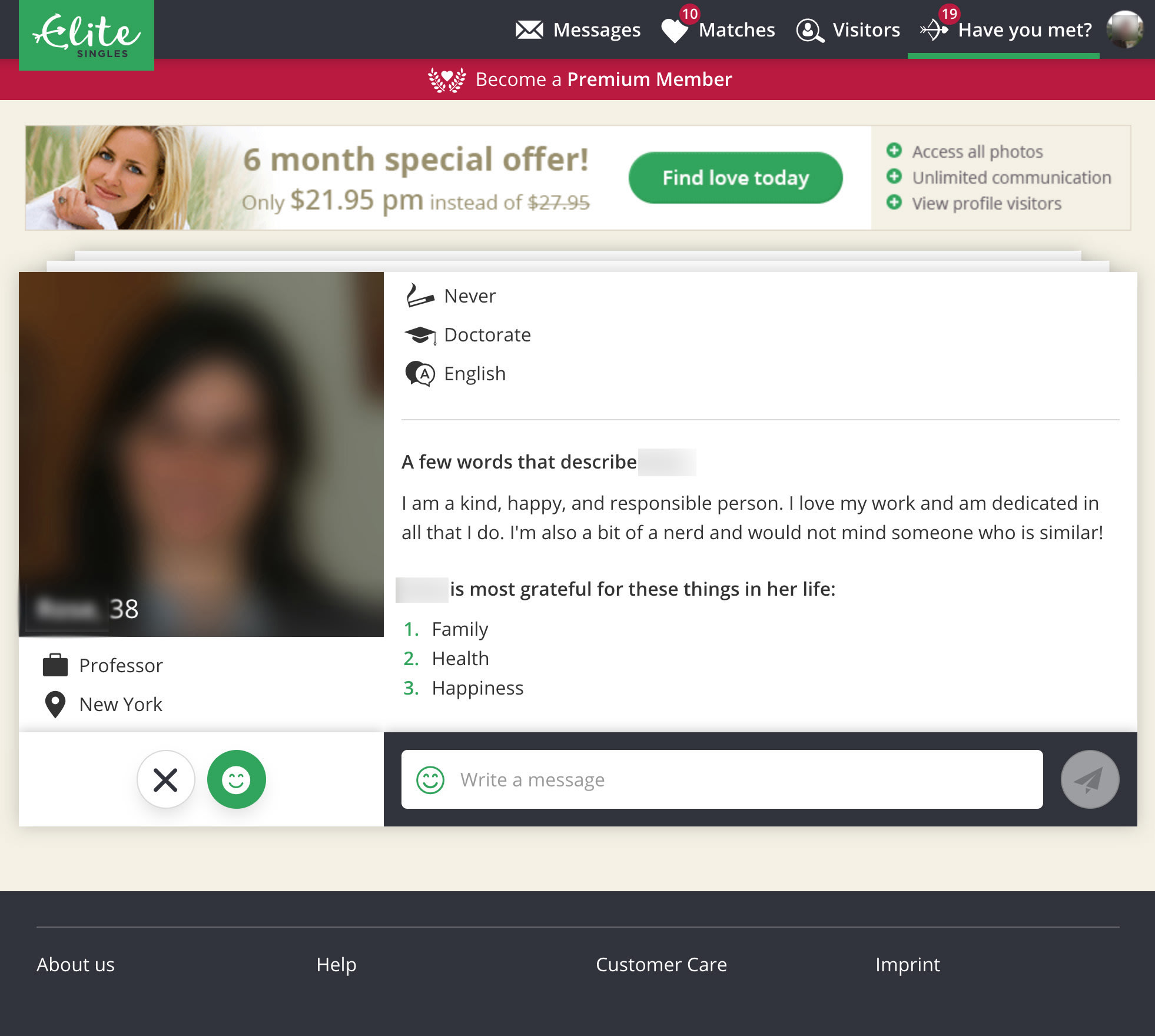Toggle the premium membership upgrade offer
Viewport: 1155px width, 1036px height.
point(577,79)
